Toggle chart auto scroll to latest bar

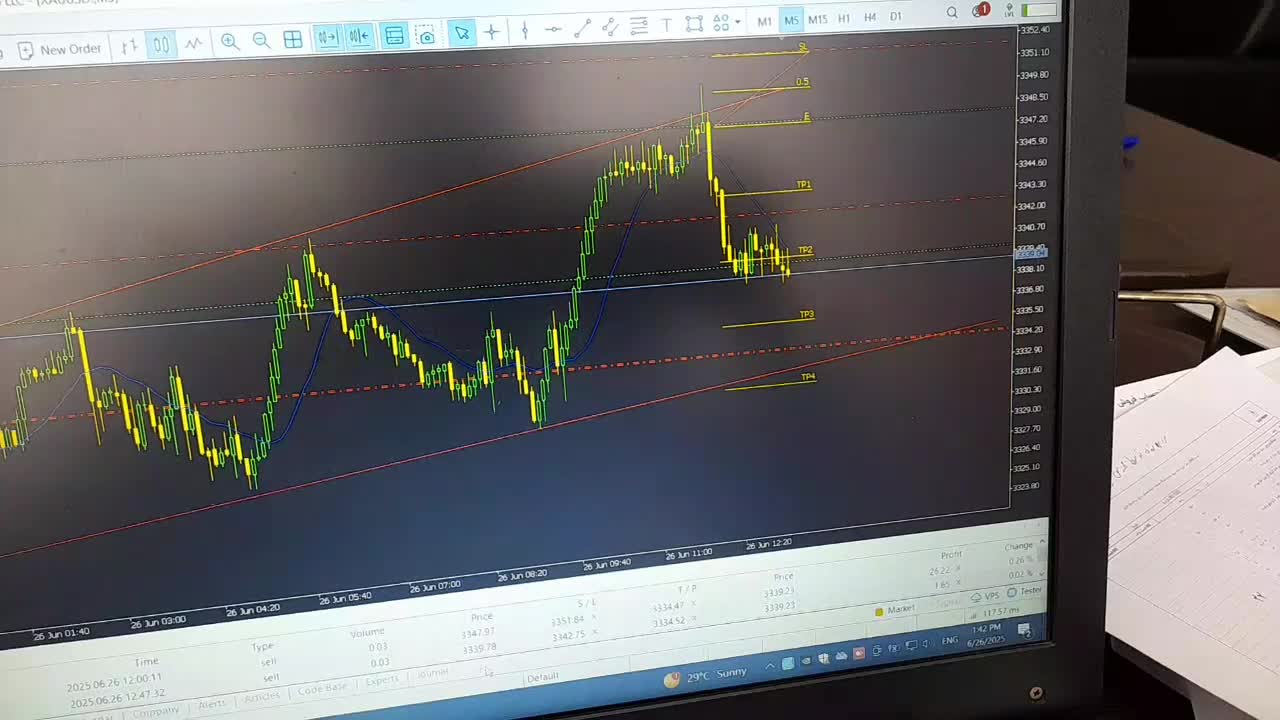pyautogui.click(x=327, y=38)
